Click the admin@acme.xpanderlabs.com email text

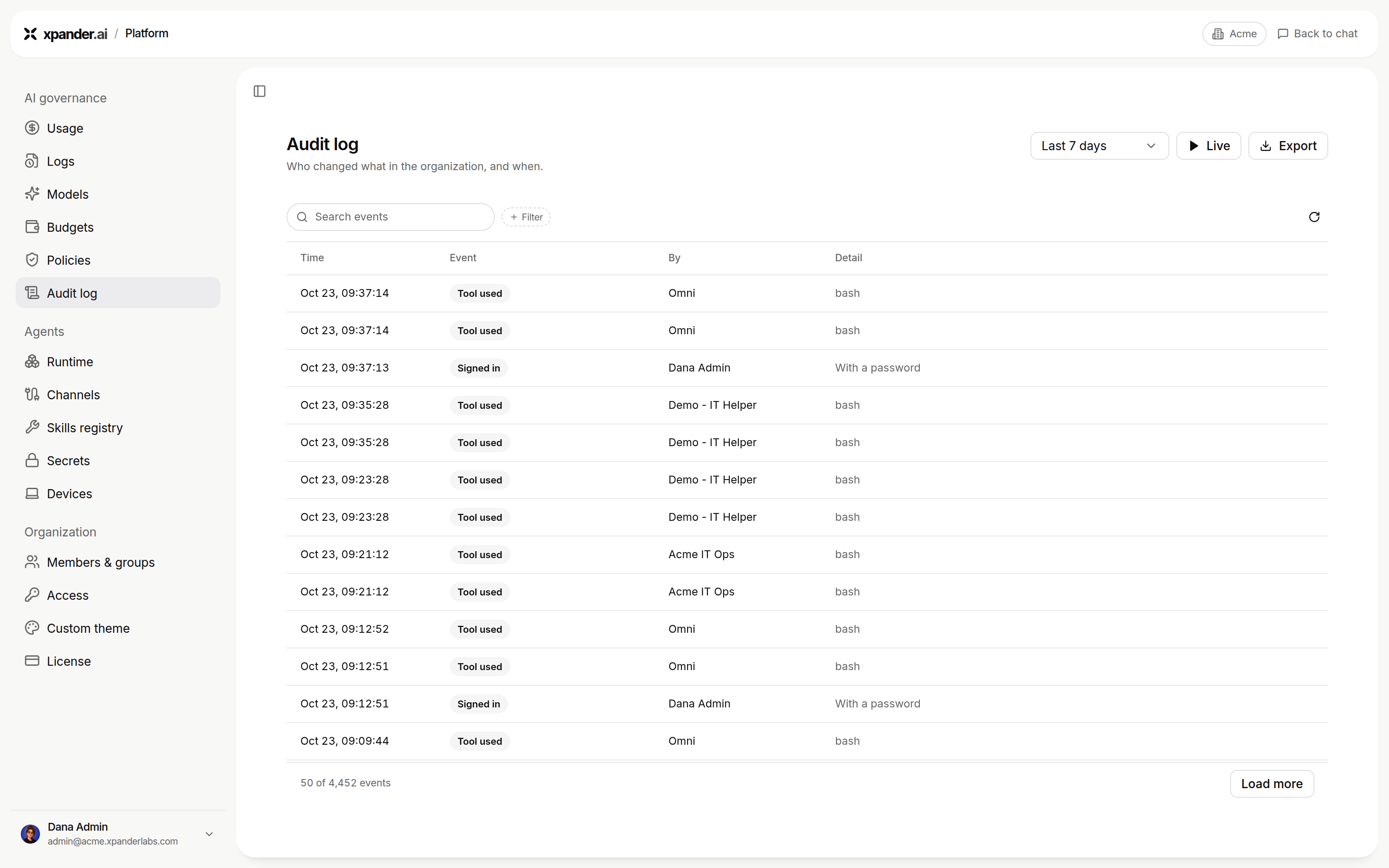112,842
